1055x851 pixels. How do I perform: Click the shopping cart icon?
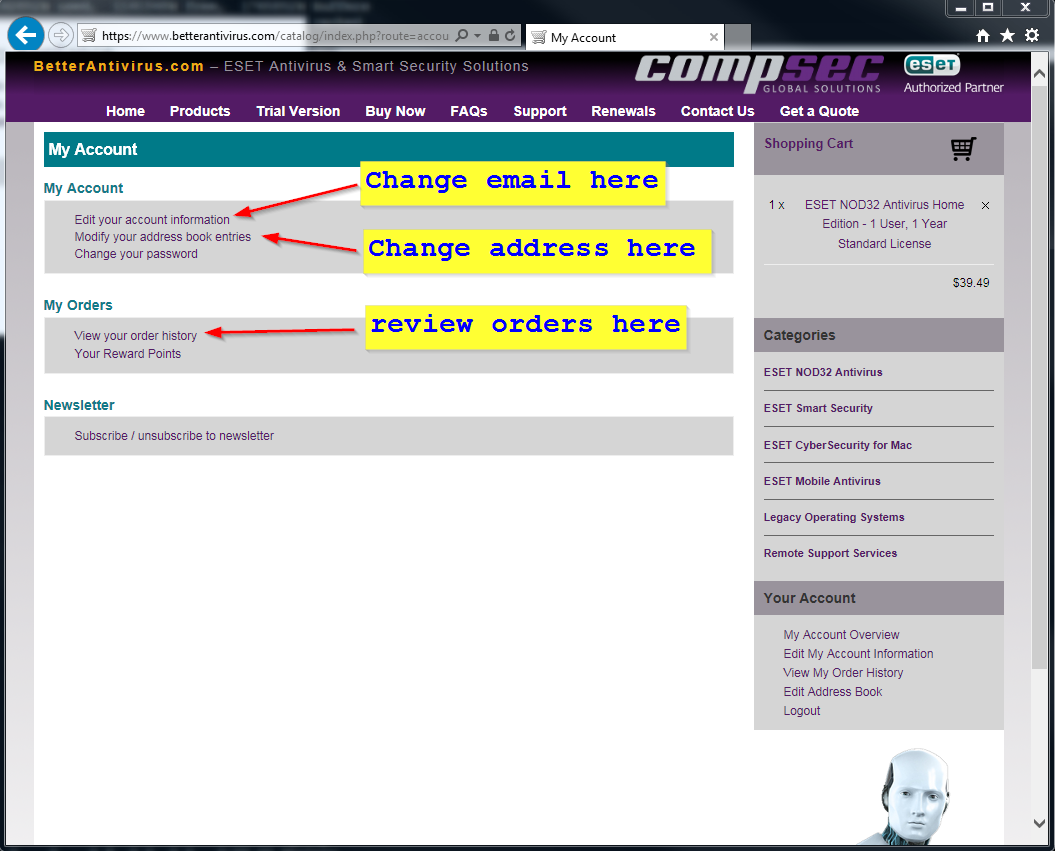pos(963,149)
